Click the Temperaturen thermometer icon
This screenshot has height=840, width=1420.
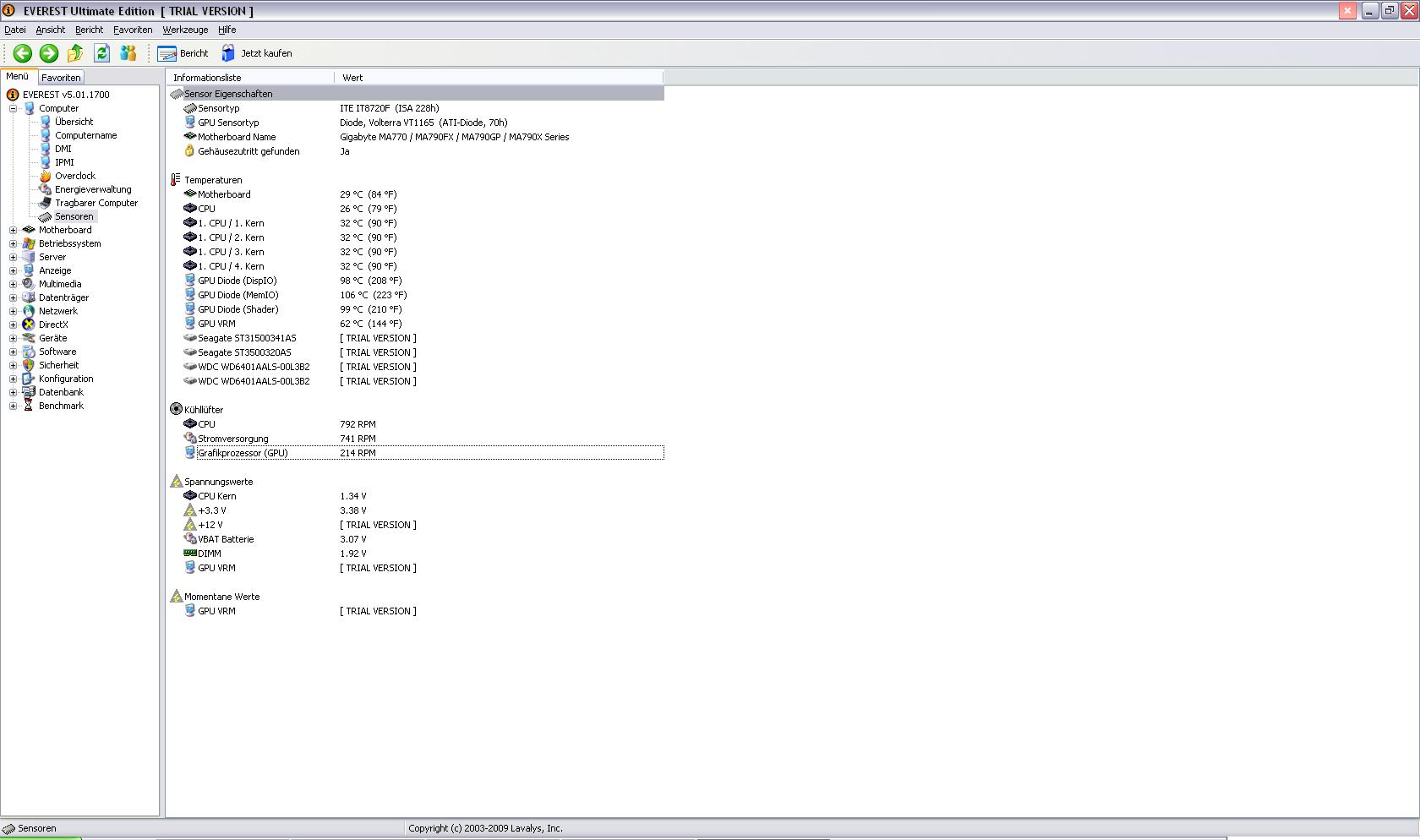176,180
